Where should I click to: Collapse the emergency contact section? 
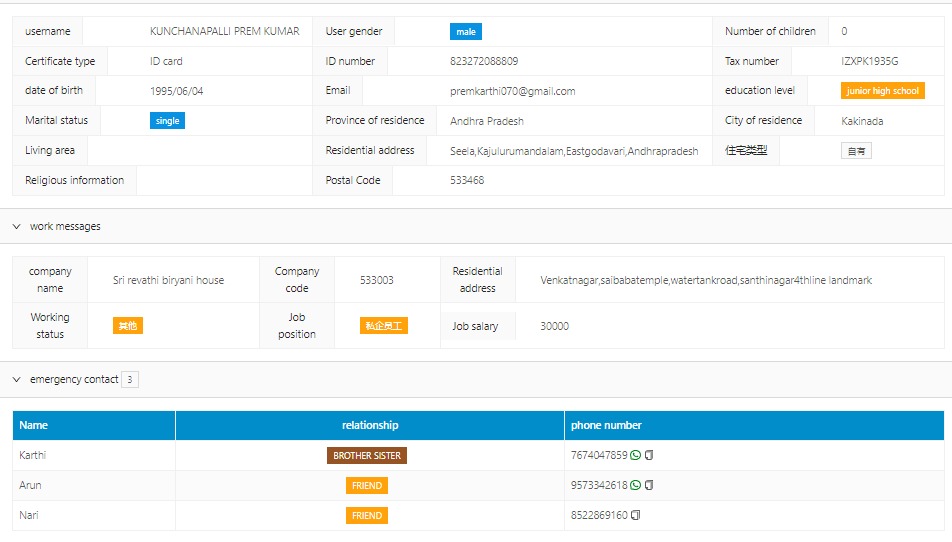coord(17,380)
